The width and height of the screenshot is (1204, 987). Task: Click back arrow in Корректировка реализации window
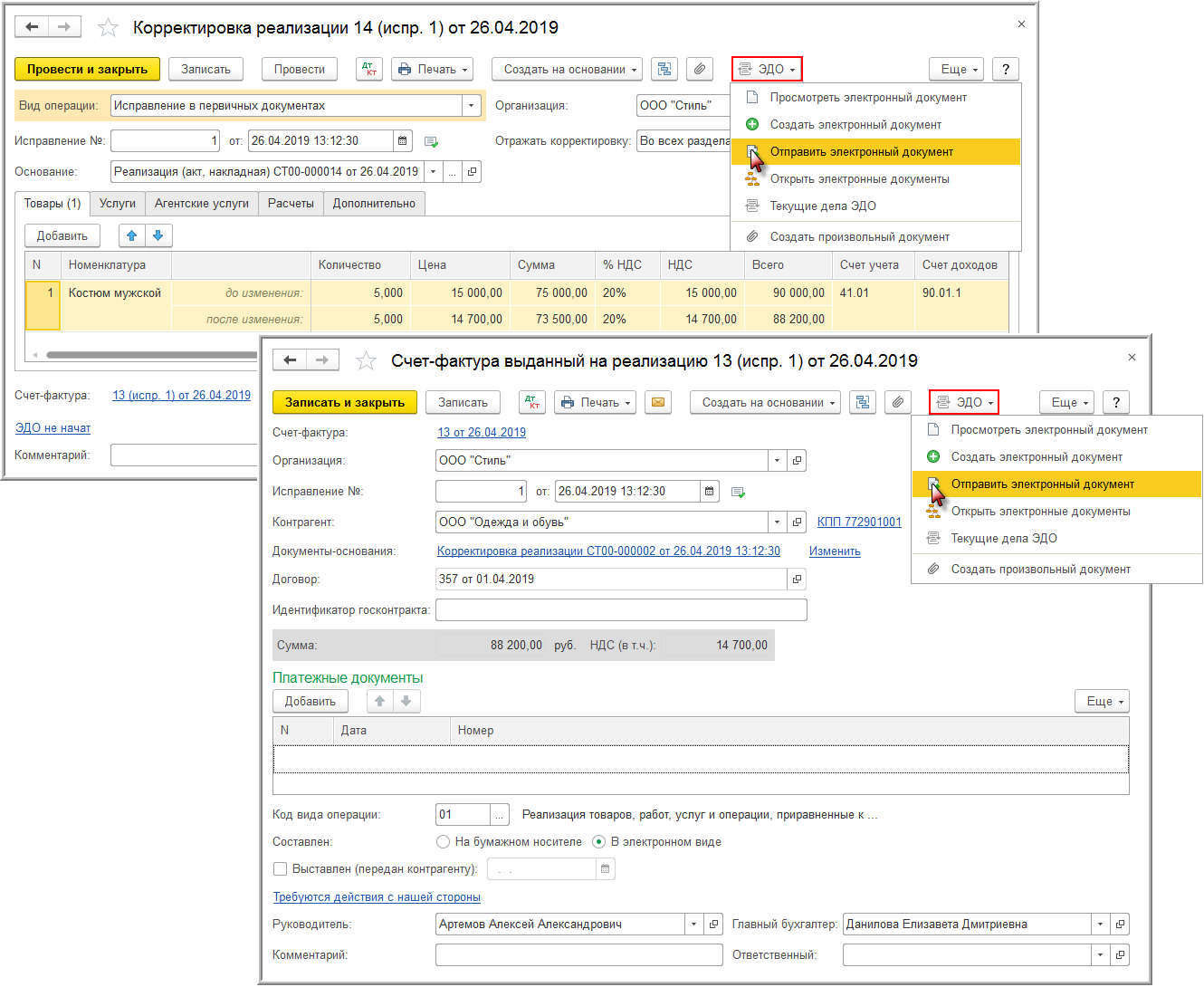pos(32,27)
